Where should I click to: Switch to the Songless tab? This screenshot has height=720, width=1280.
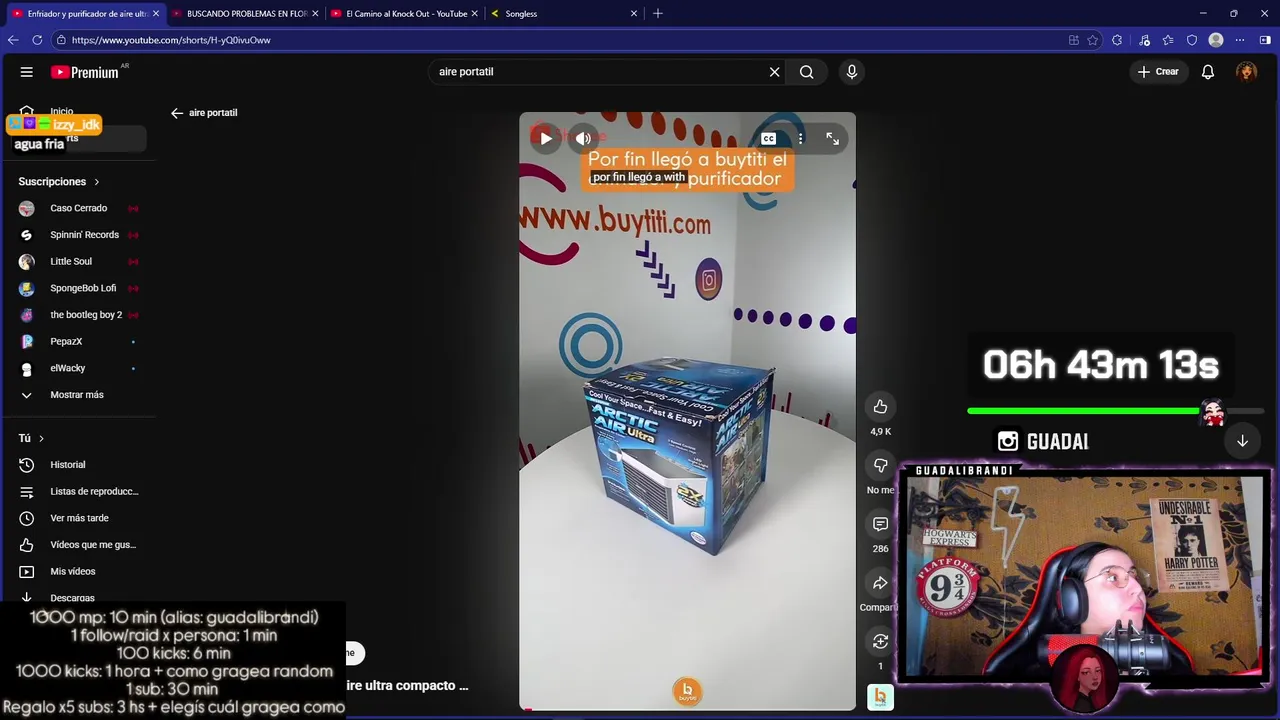(564, 14)
